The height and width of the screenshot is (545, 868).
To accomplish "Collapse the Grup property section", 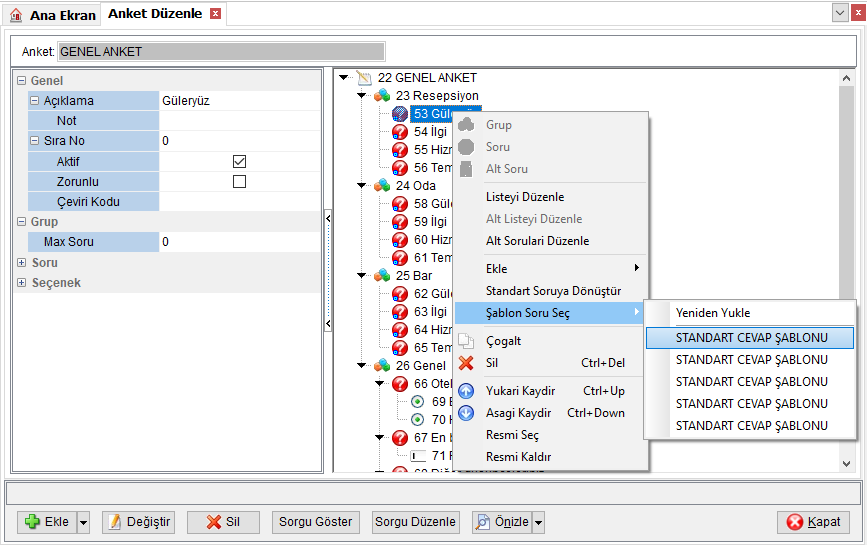I will (21, 222).
